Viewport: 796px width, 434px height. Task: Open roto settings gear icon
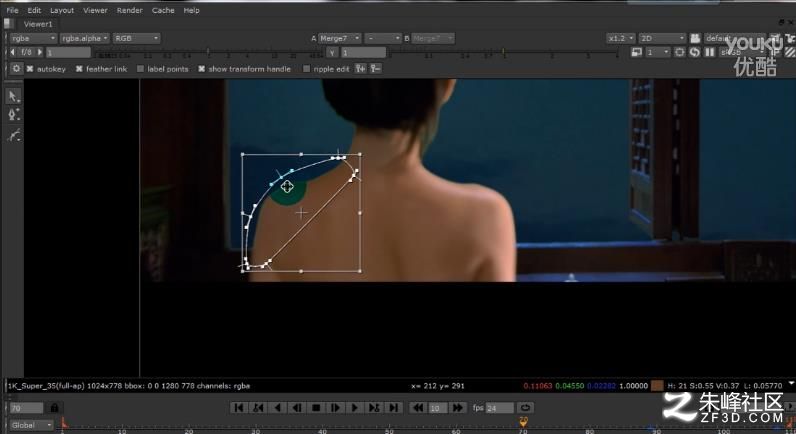tap(16, 68)
